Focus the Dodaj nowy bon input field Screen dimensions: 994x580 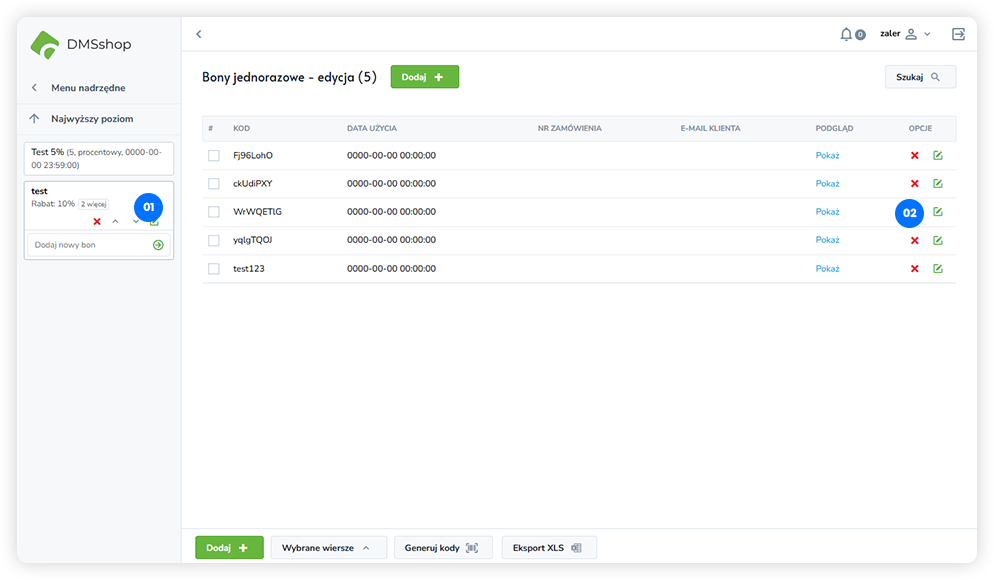88,245
